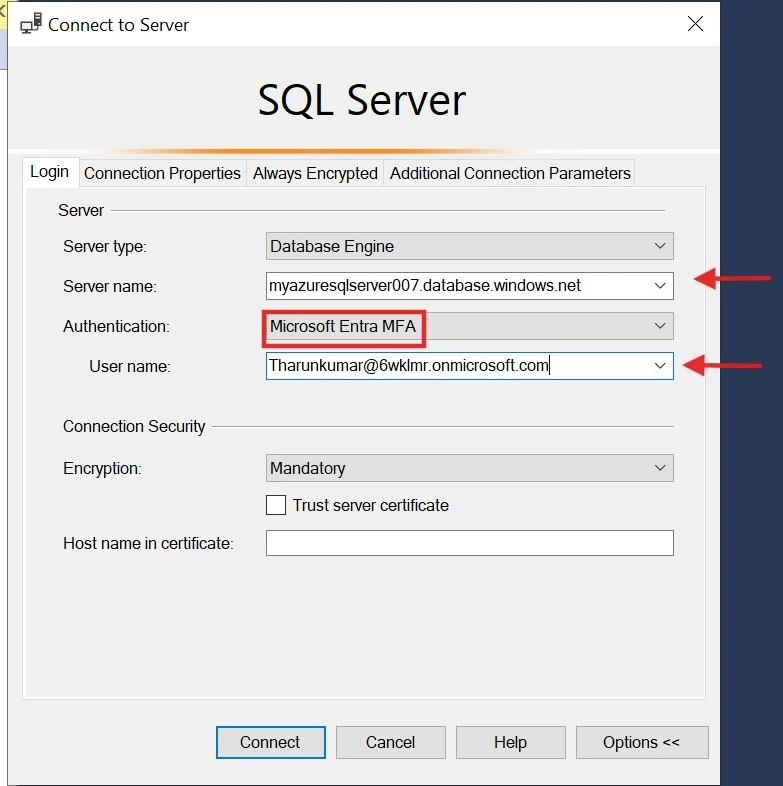Viewport: 783px width, 786px height.
Task: Click the Connect to Server title icon
Action: tap(31, 24)
